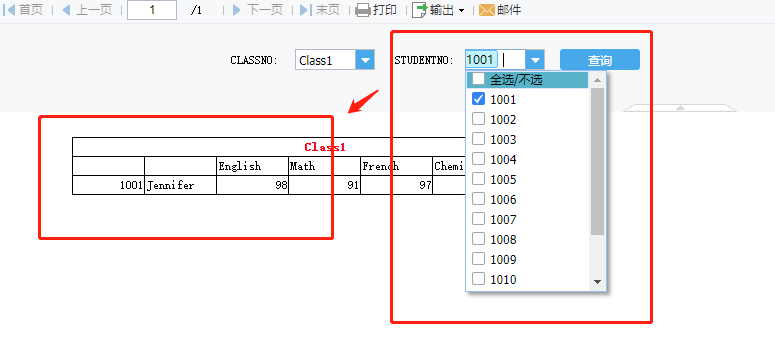The height and width of the screenshot is (360, 775).
Task: Click the envelope 邮件 icon
Action: [x=487, y=9]
